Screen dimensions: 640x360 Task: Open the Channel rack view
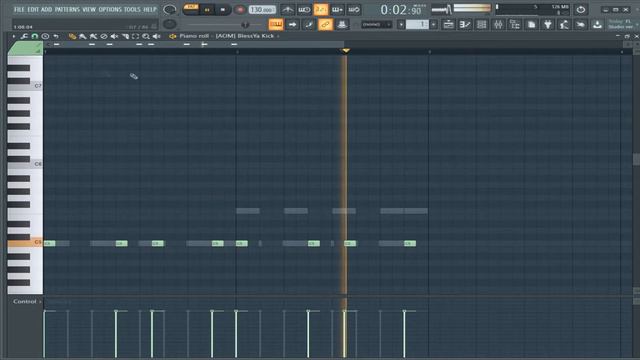[x=482, y=24]
